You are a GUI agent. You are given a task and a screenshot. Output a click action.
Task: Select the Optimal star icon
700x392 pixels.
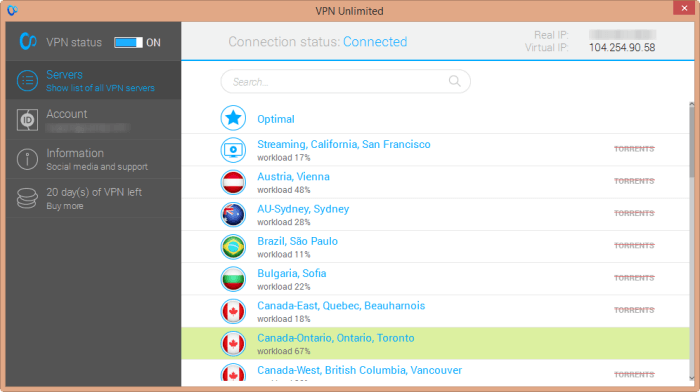pyautogui.click(x=233, y=118)
